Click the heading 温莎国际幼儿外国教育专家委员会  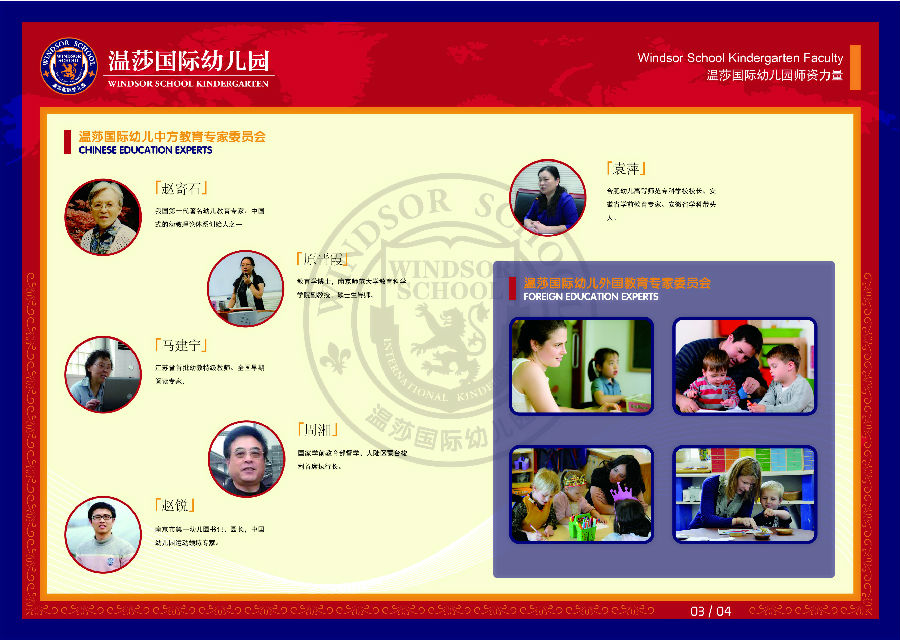tap(617, 283)
